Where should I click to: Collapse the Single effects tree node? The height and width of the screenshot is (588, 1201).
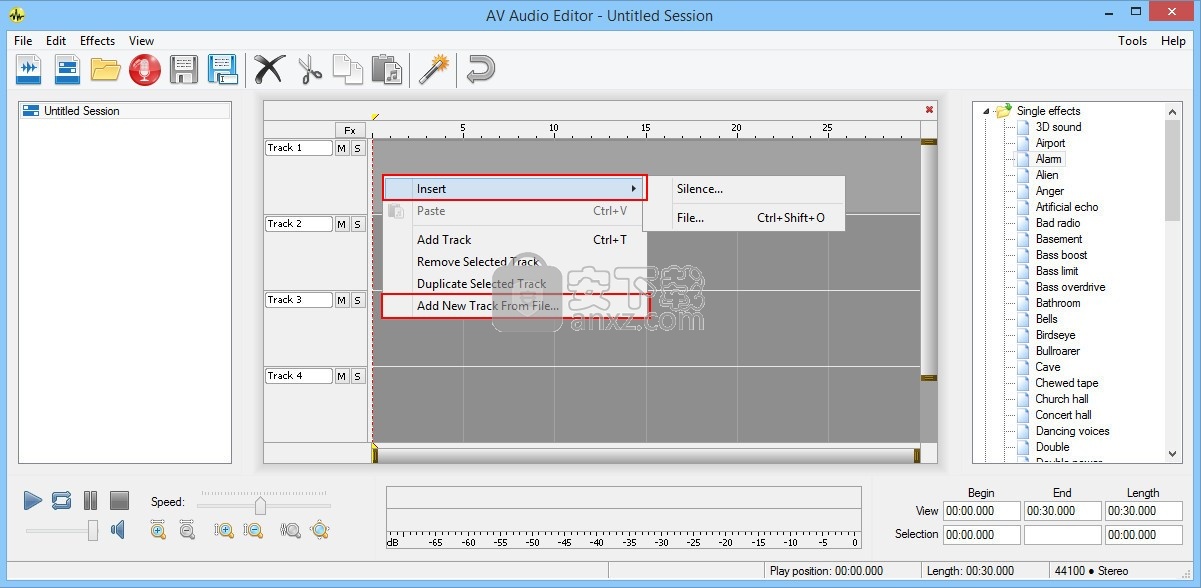coord(986,111)
